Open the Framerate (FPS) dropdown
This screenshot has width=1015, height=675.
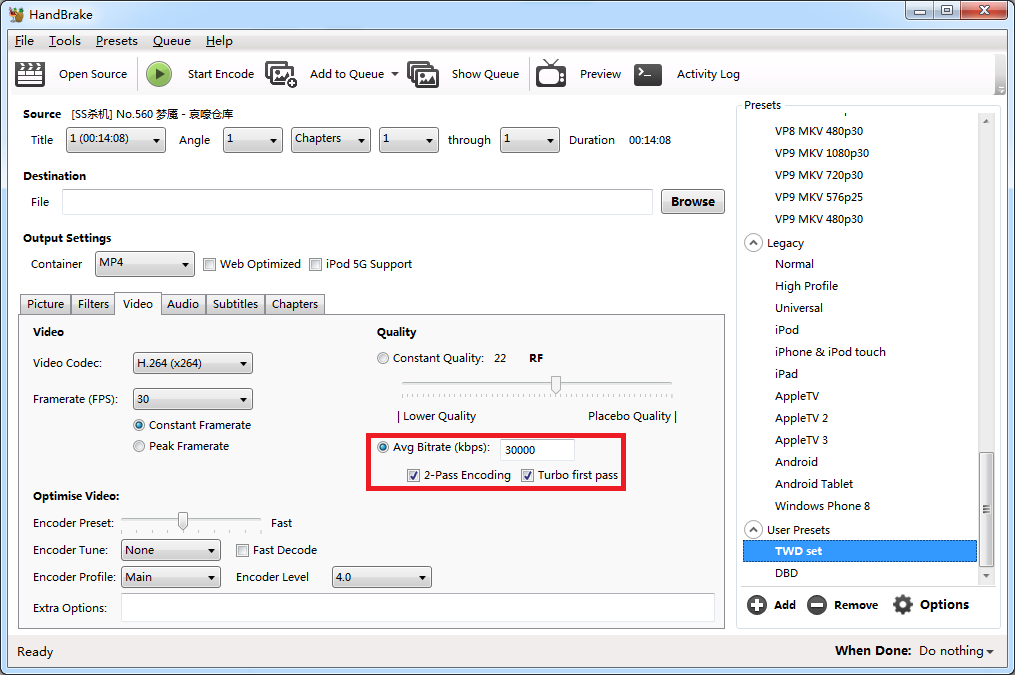pyautogui.click(x=192, y=399)
